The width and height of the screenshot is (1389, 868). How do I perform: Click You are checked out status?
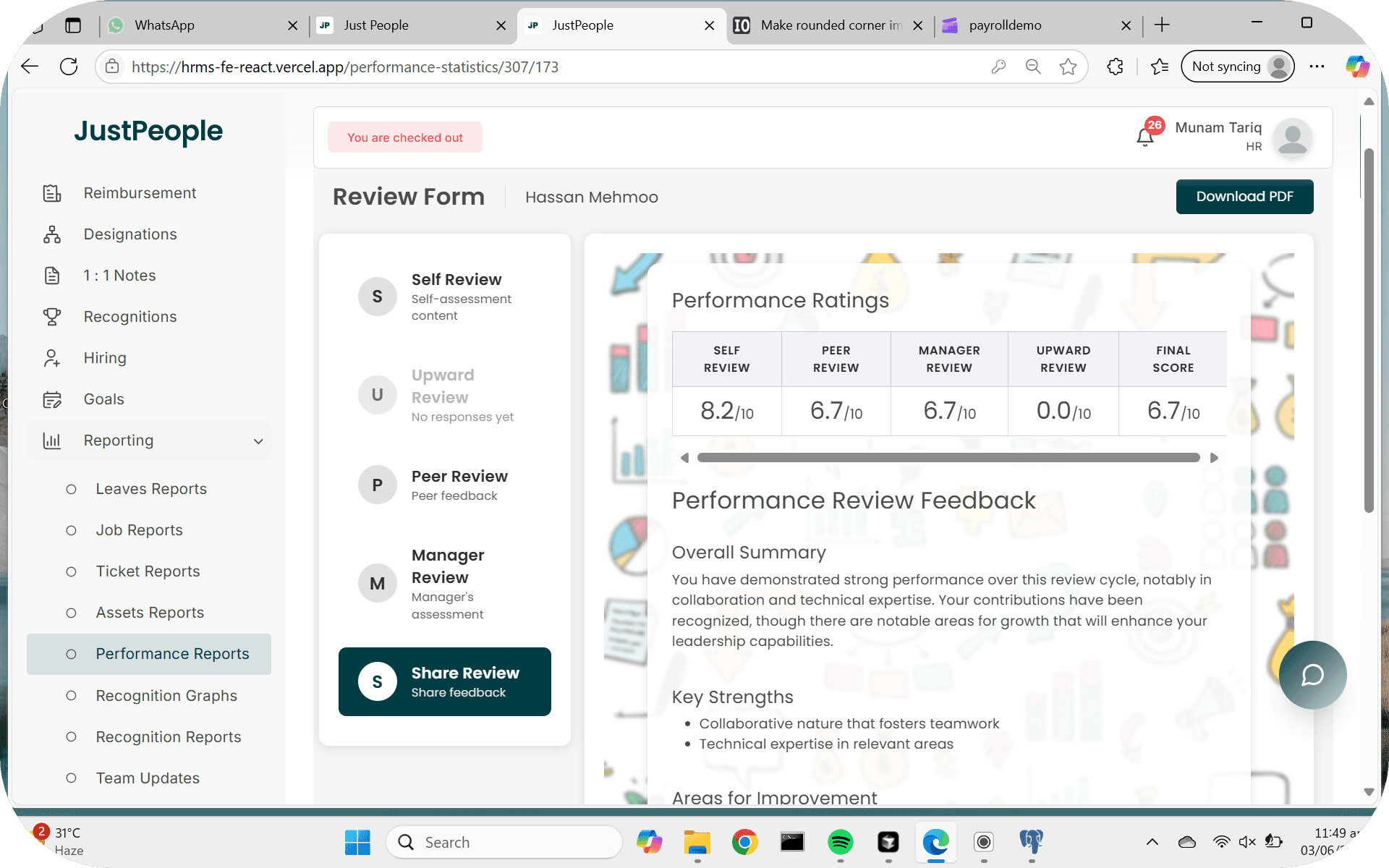pyautogui.click(x=405, y=137)
